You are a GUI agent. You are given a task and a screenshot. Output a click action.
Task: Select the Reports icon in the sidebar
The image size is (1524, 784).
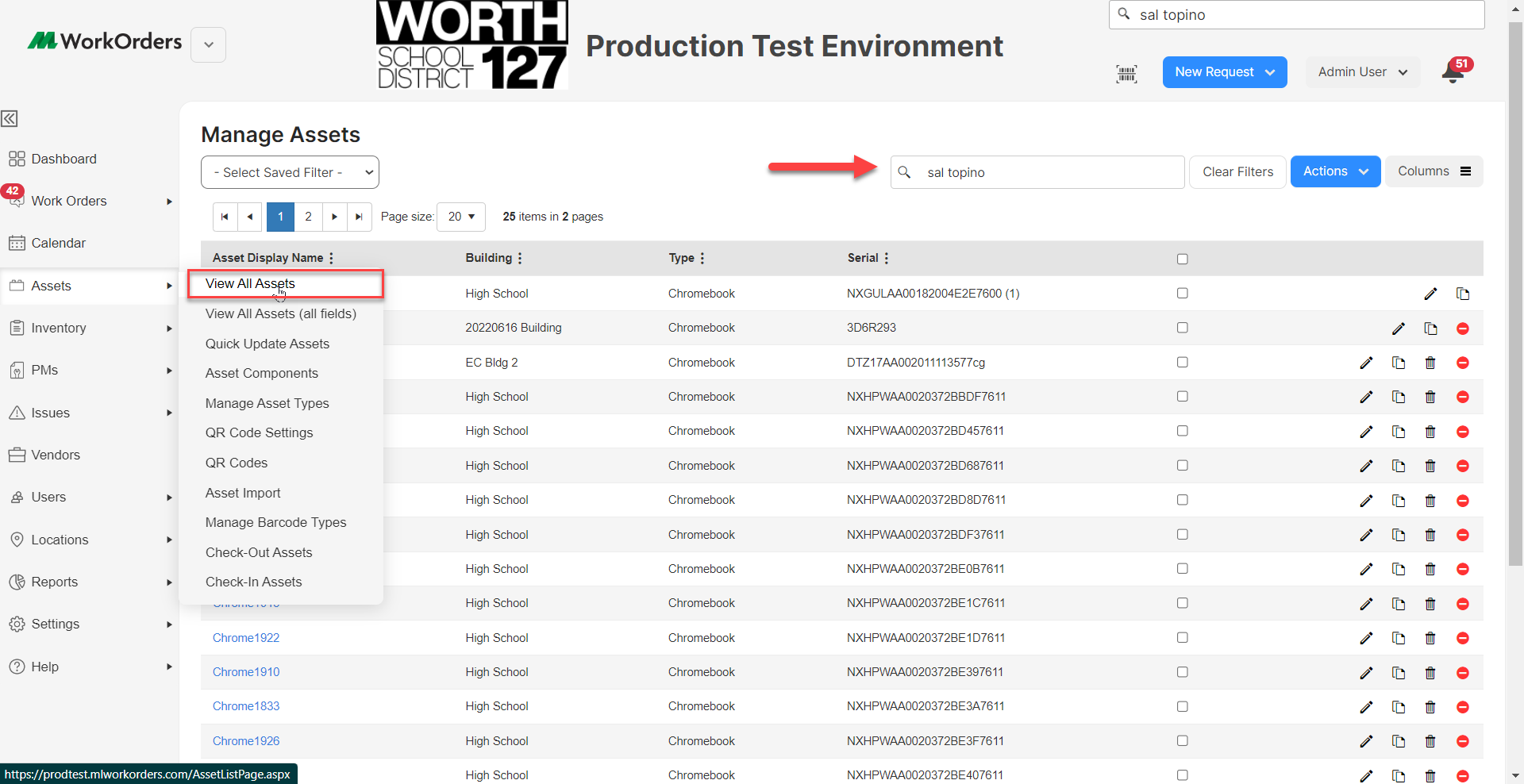point(17,582)
